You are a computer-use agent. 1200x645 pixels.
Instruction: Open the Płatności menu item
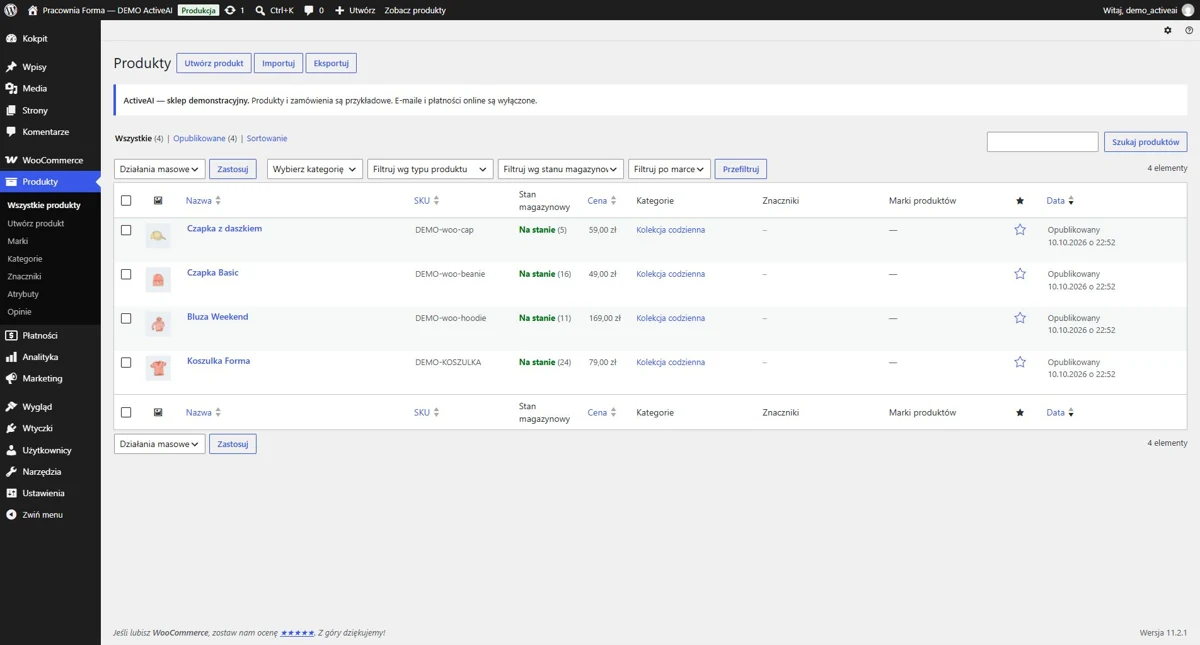tap(50, 336)
